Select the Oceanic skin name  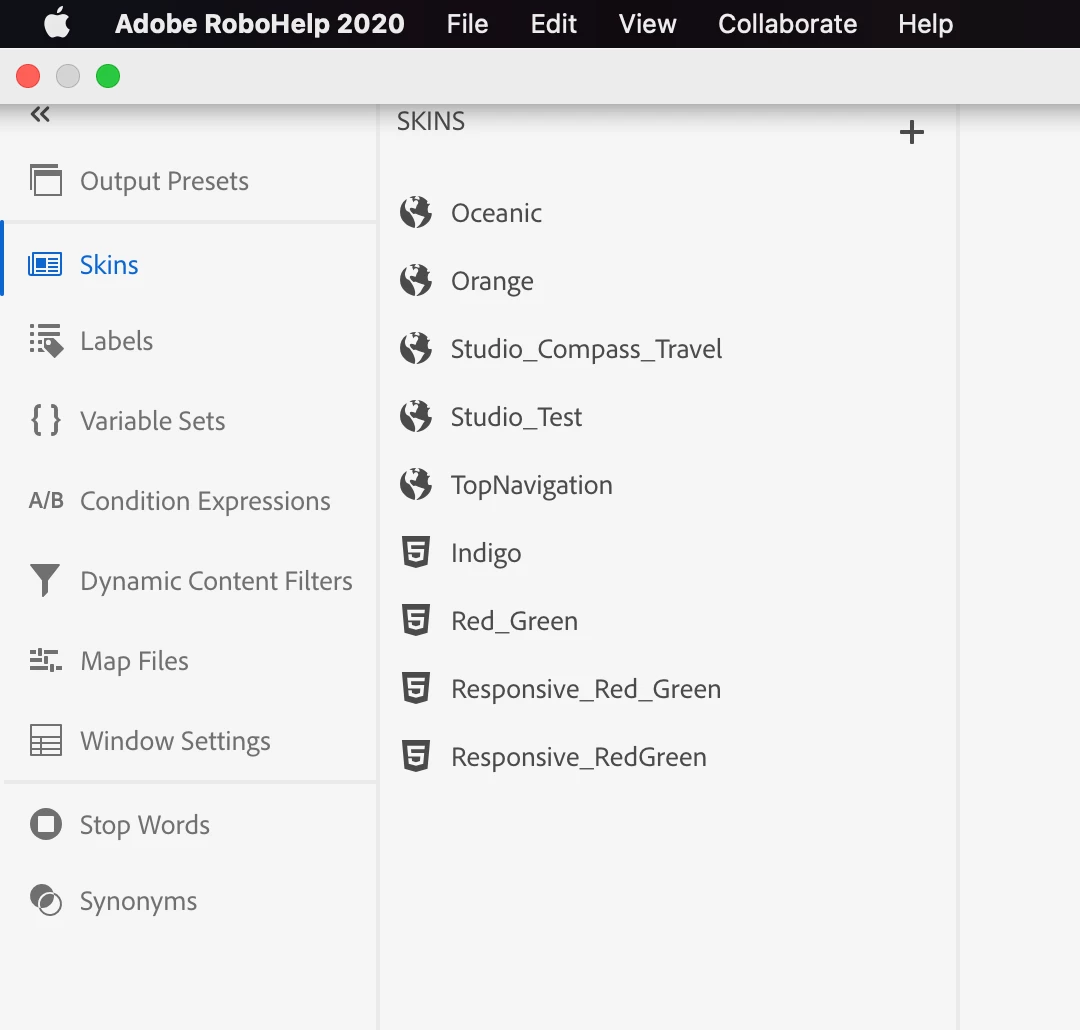tap(496, 213)
